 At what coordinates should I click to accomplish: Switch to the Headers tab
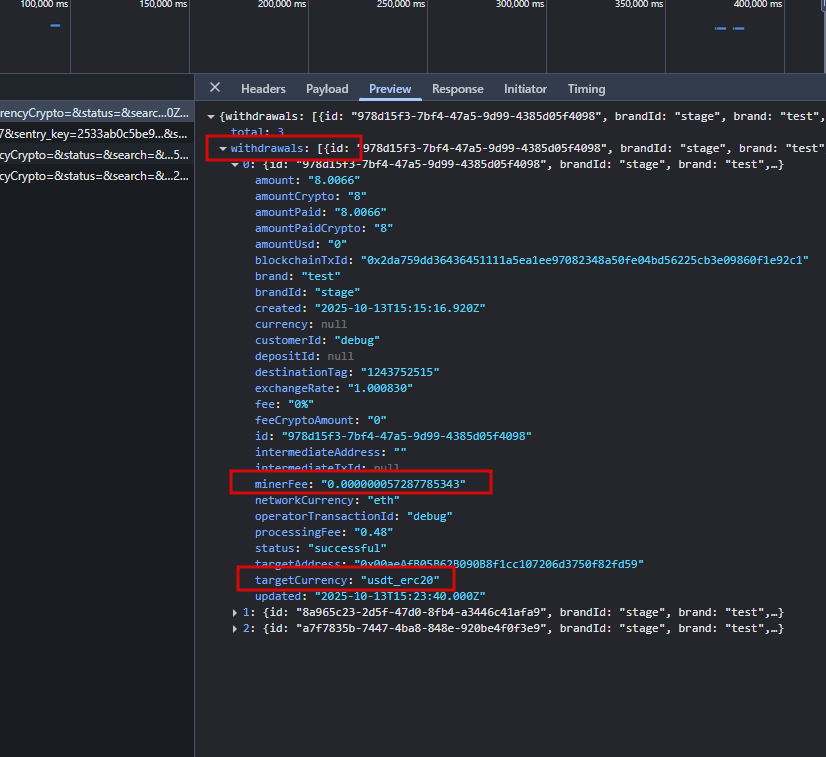click(263, 89)
